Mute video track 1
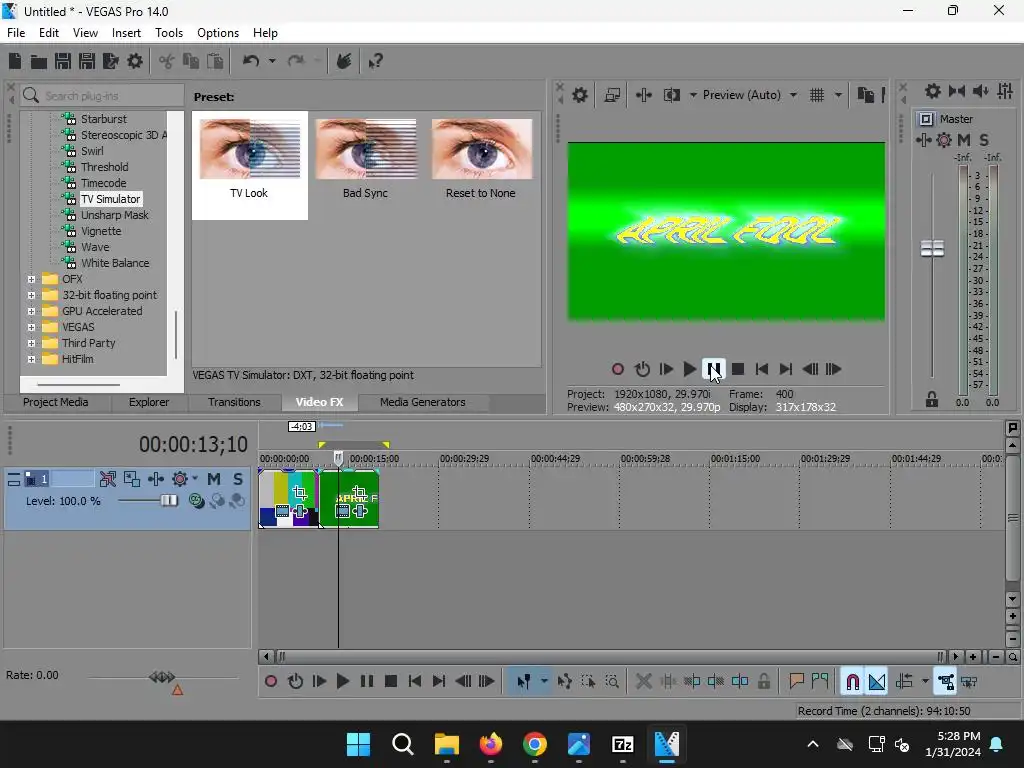This screenshot has width=1024, height=768. click(x=214, y=479)
